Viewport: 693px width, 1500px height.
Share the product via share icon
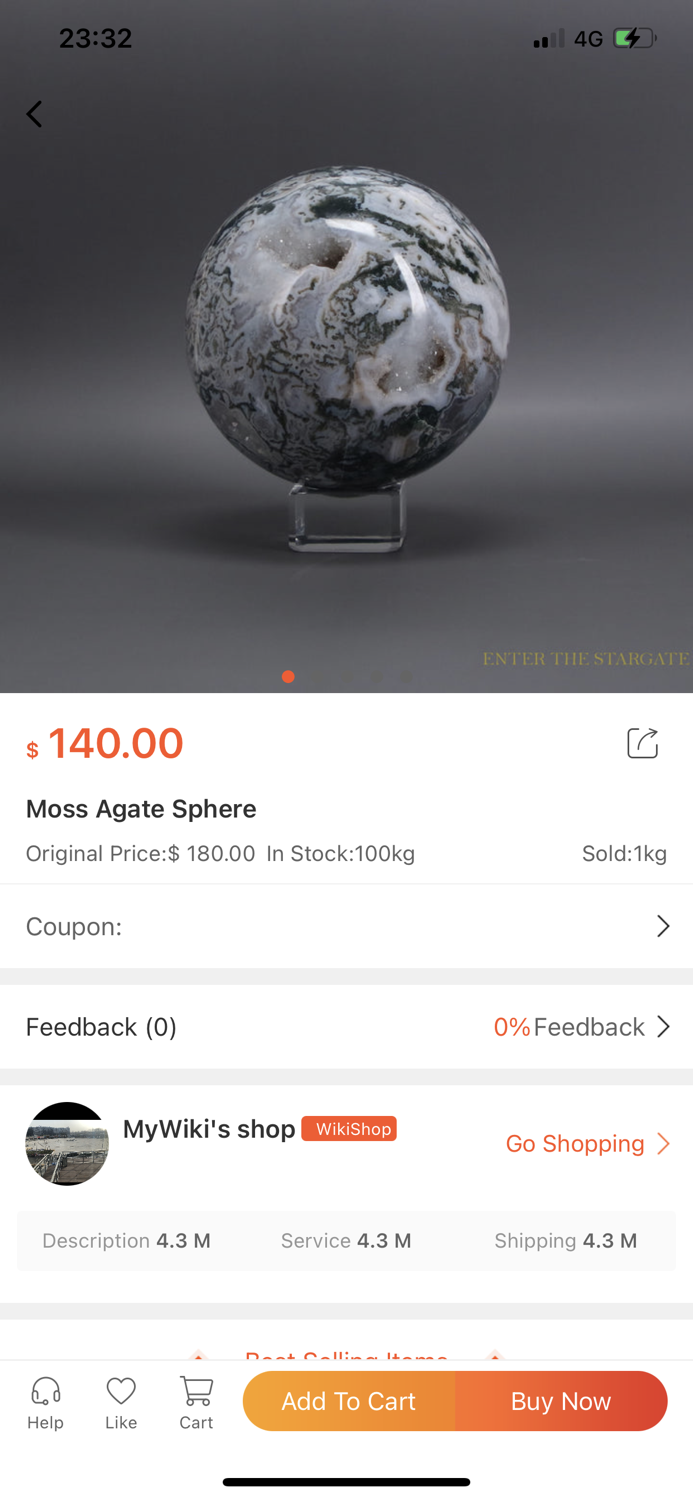[643, 743]
